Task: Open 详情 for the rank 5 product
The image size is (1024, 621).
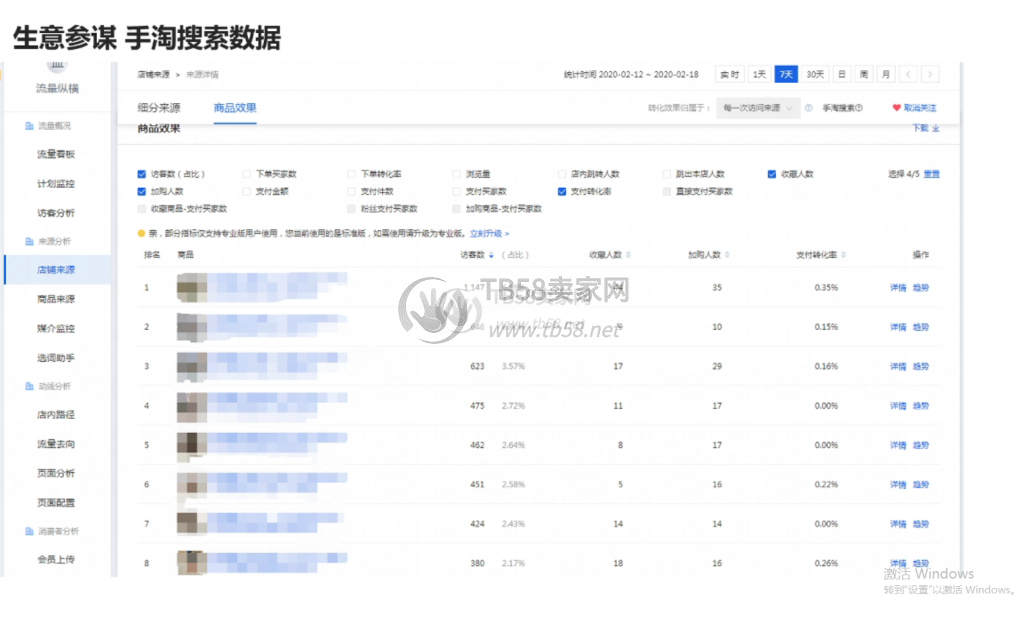Action: pos(898,445)
